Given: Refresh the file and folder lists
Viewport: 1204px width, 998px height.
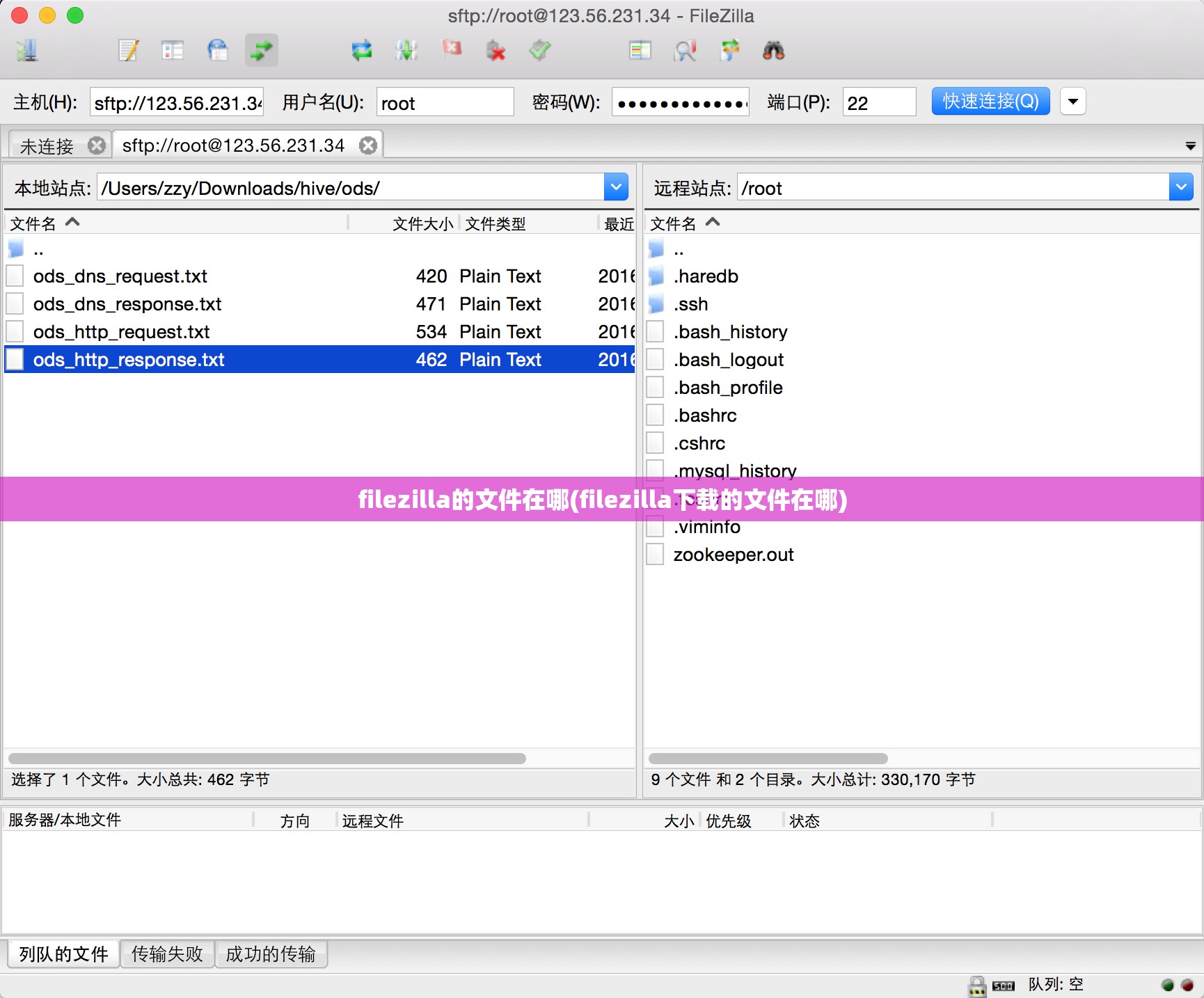Looking at the screenshot, I should pyautogui.click(x=362, y=50).
